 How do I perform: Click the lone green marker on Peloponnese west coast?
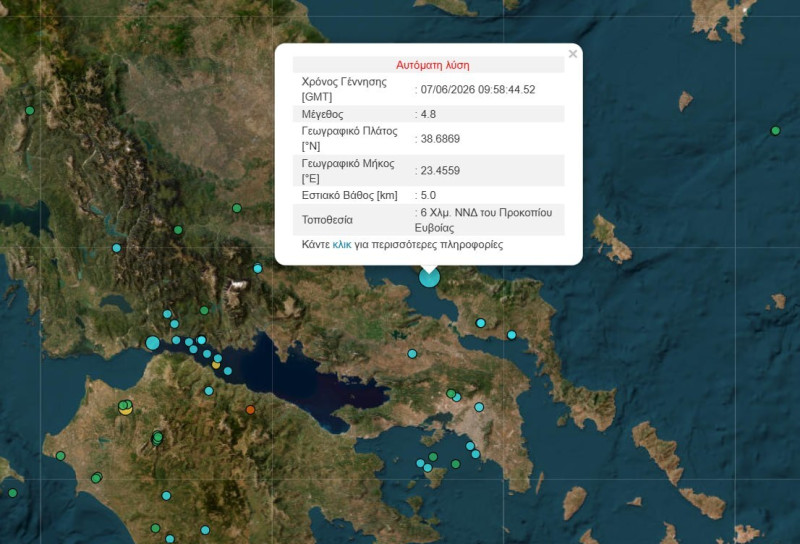(61, 456)
